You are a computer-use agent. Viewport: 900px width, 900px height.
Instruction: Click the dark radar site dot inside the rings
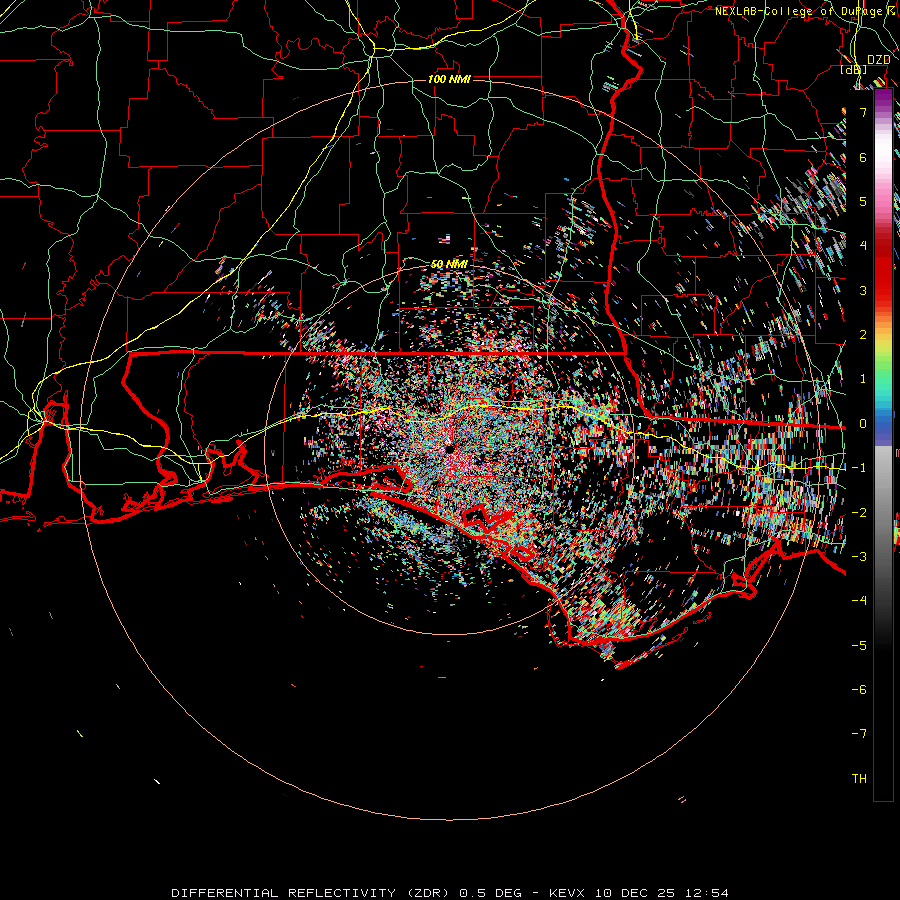(x=449, y=448)
